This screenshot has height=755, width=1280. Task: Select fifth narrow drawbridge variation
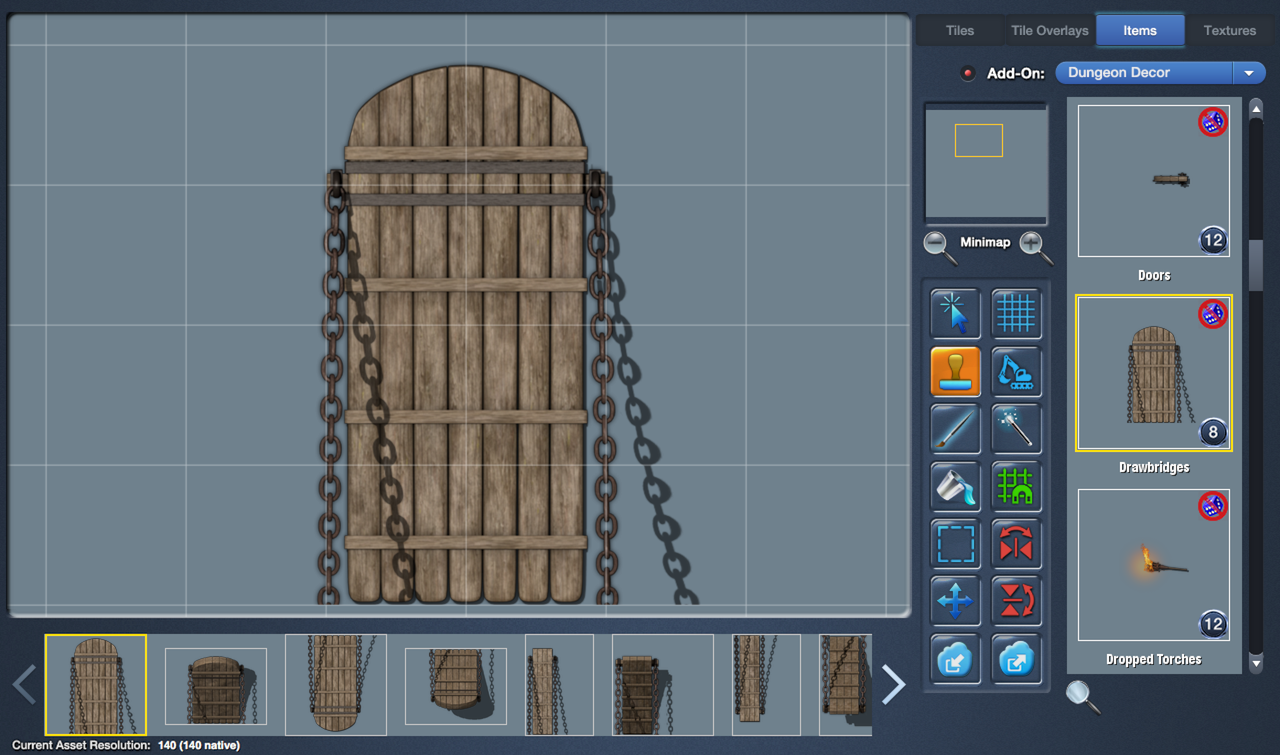click(559, 685)
